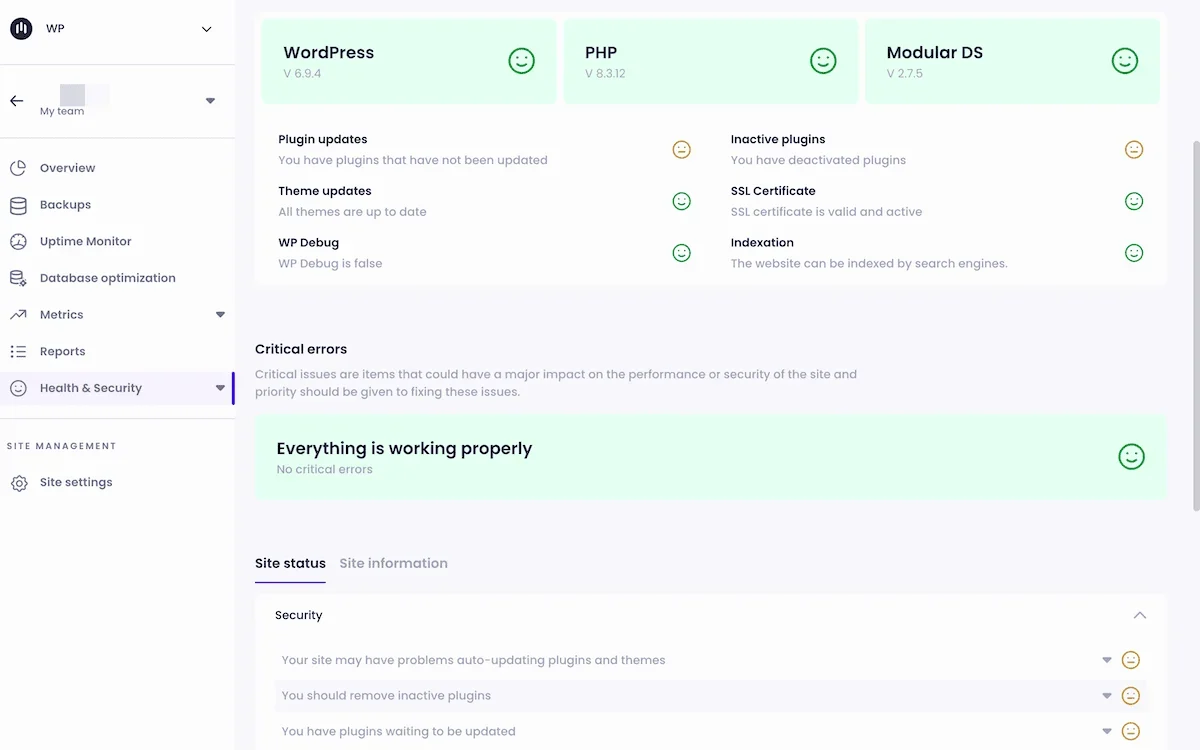This screenshot has height=750, width=1200.
Task: Click the Plugin updates neutral face icon
Action: (681, 150)
